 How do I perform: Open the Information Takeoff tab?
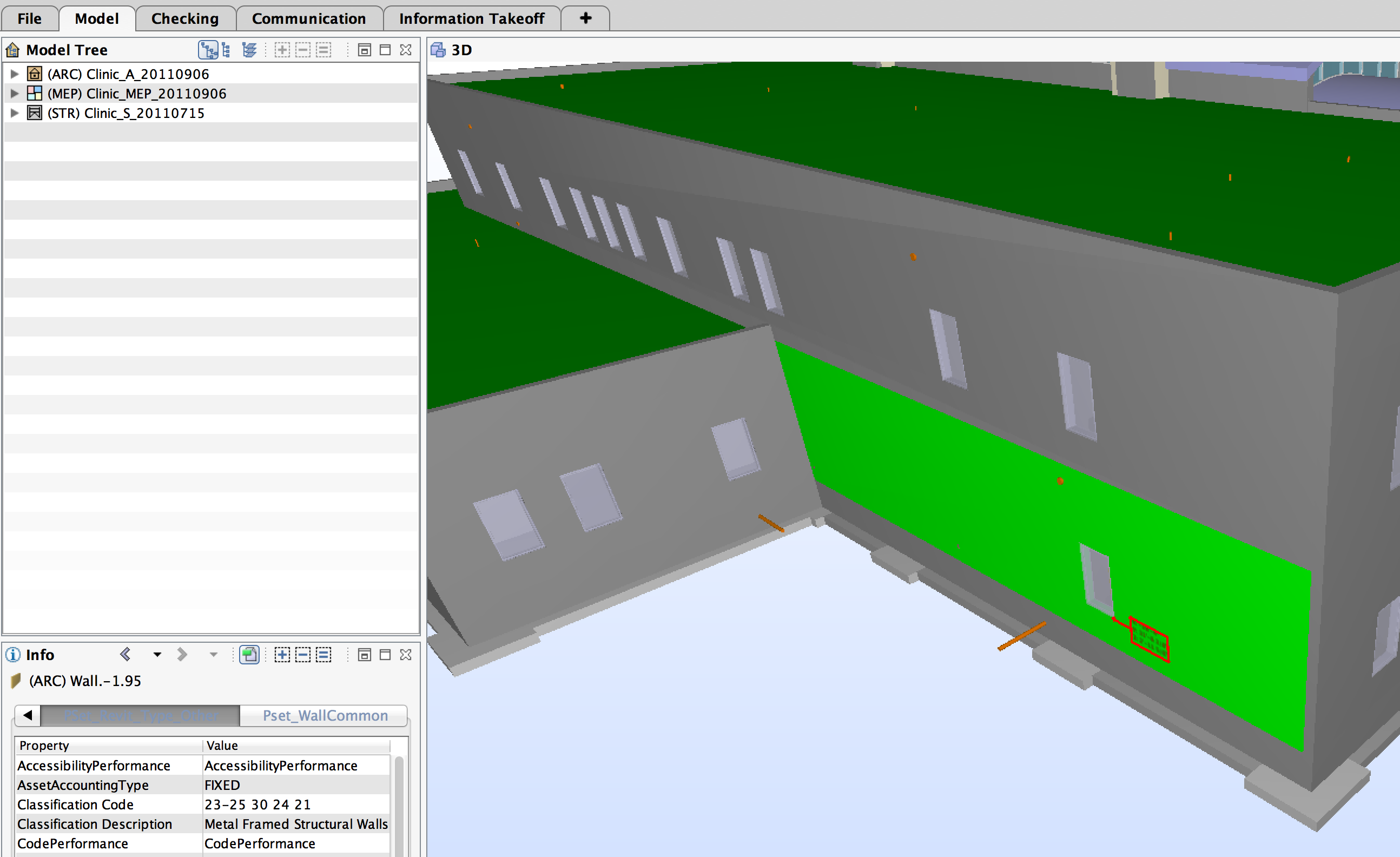tap(472, 18)
